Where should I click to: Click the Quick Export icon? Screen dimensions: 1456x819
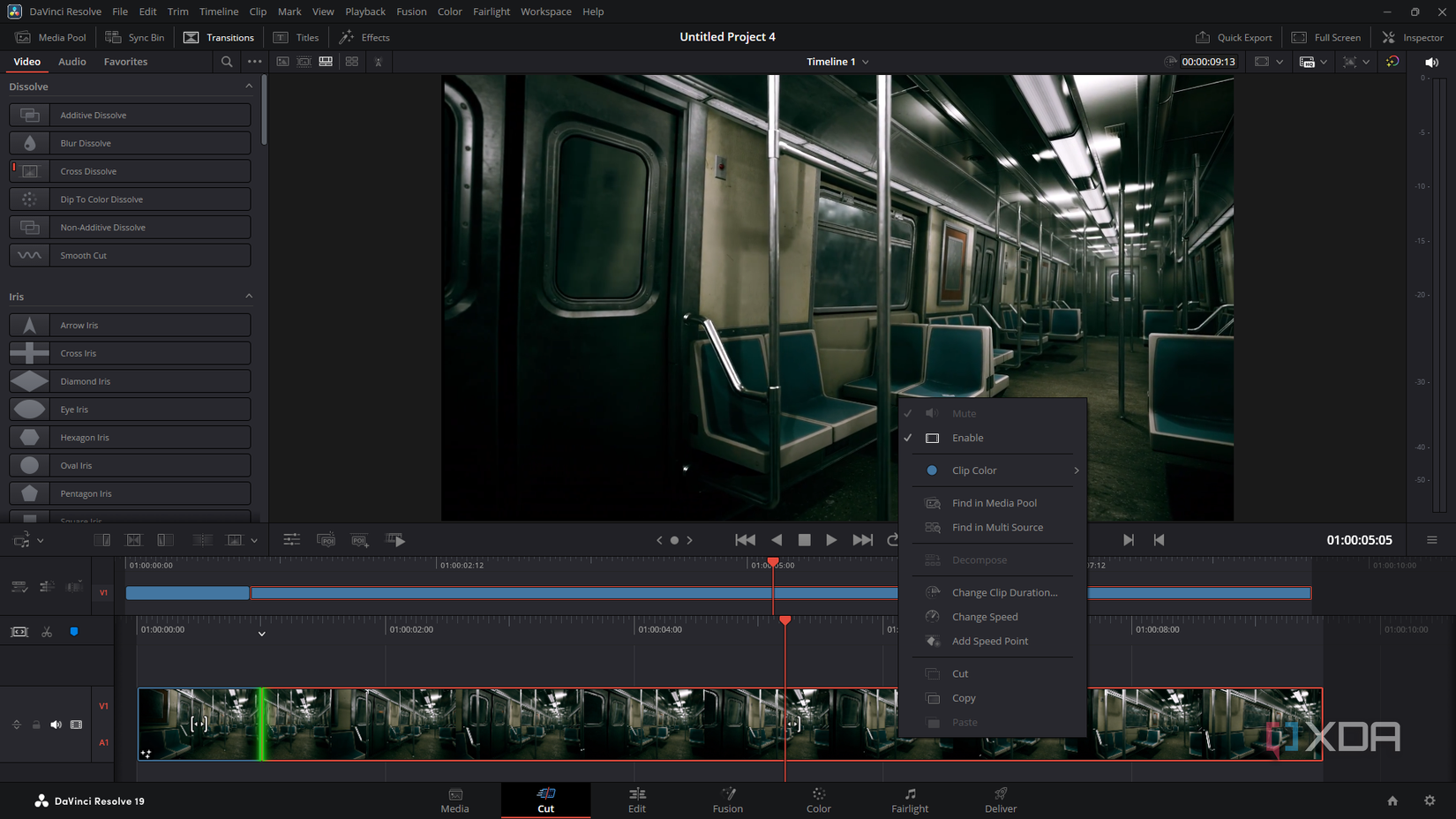[1203, 37]
